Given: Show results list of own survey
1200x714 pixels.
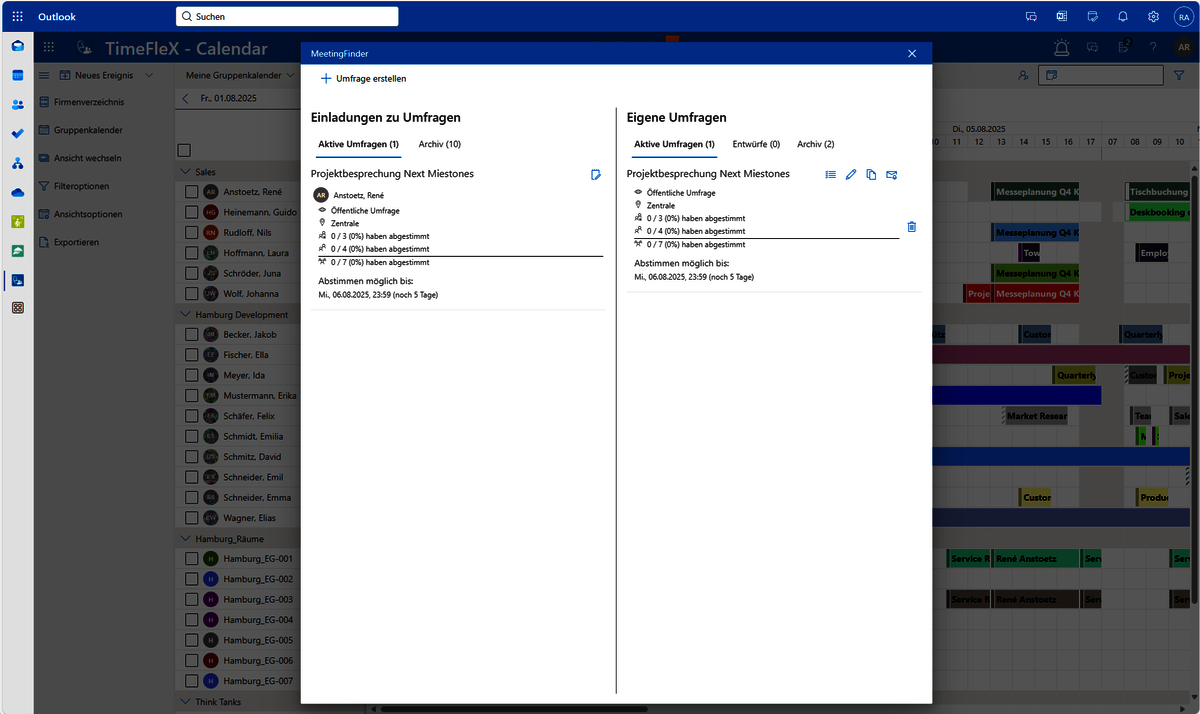Looking at the screenshot, I should [x=830, y=175].
